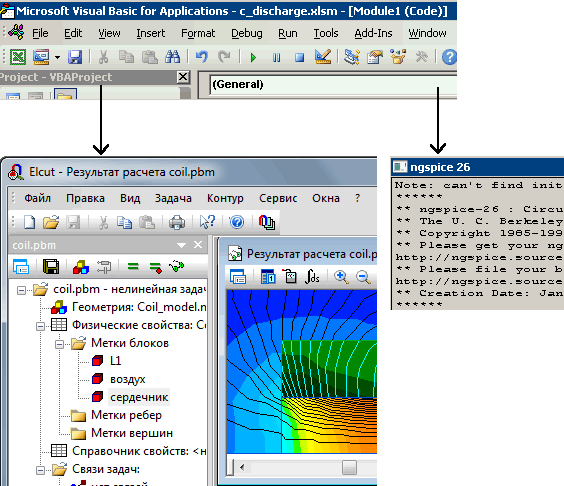Open Find with binoculars icon

173,57
